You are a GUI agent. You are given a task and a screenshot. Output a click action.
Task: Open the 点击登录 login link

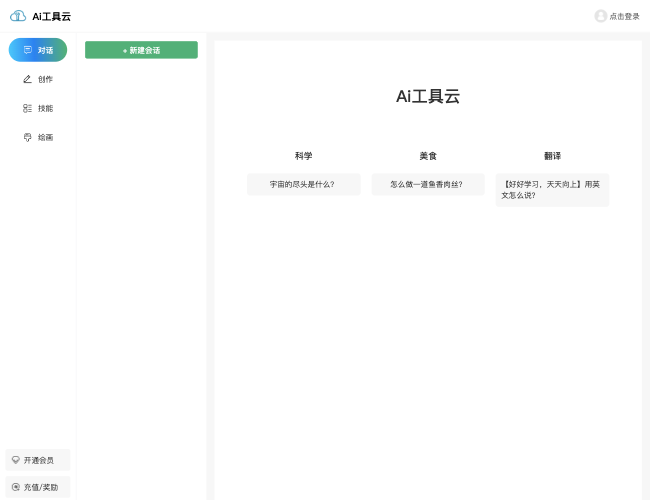624,17
